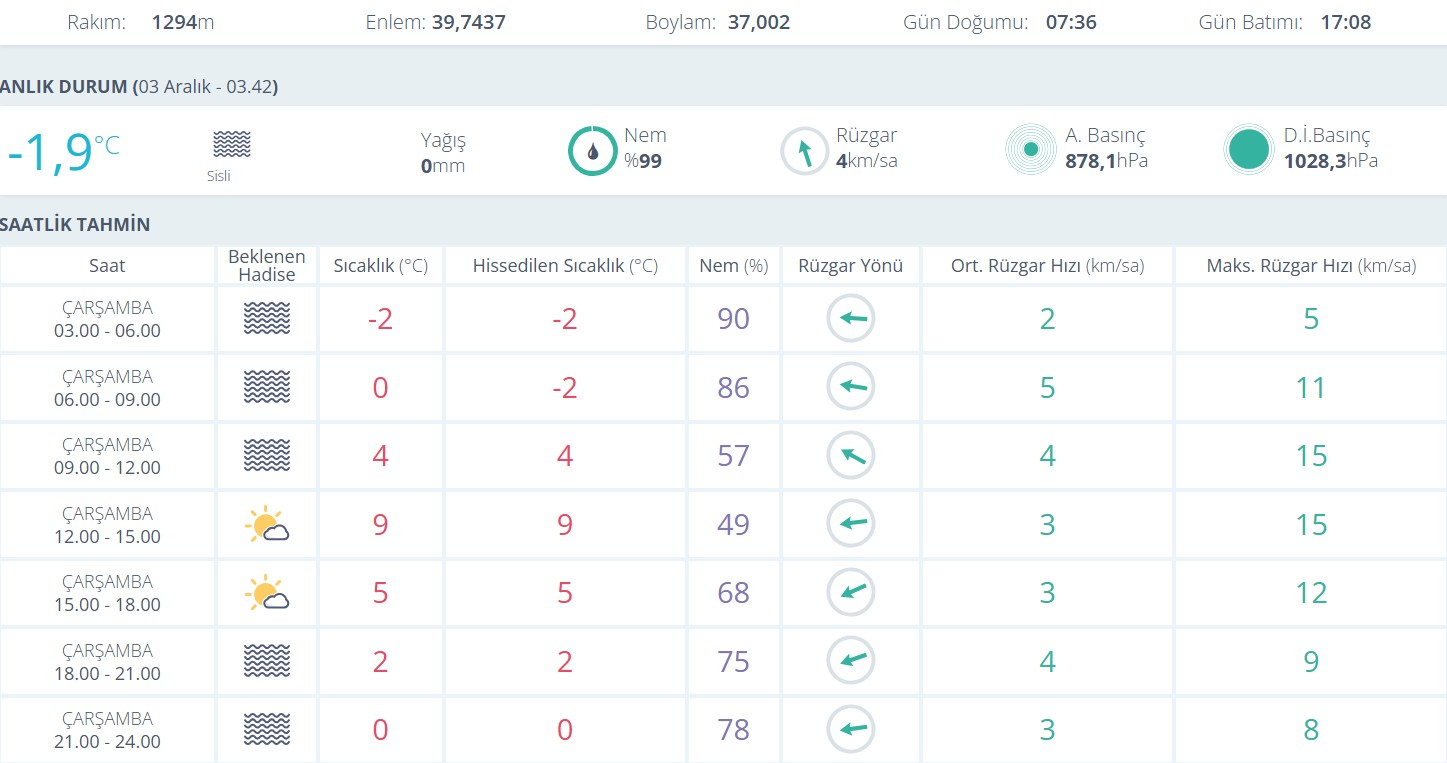The image size is (1447, 763).
Task: Click wind direction arrow for 21.00 - 24.00
Action: coord(851,729)
